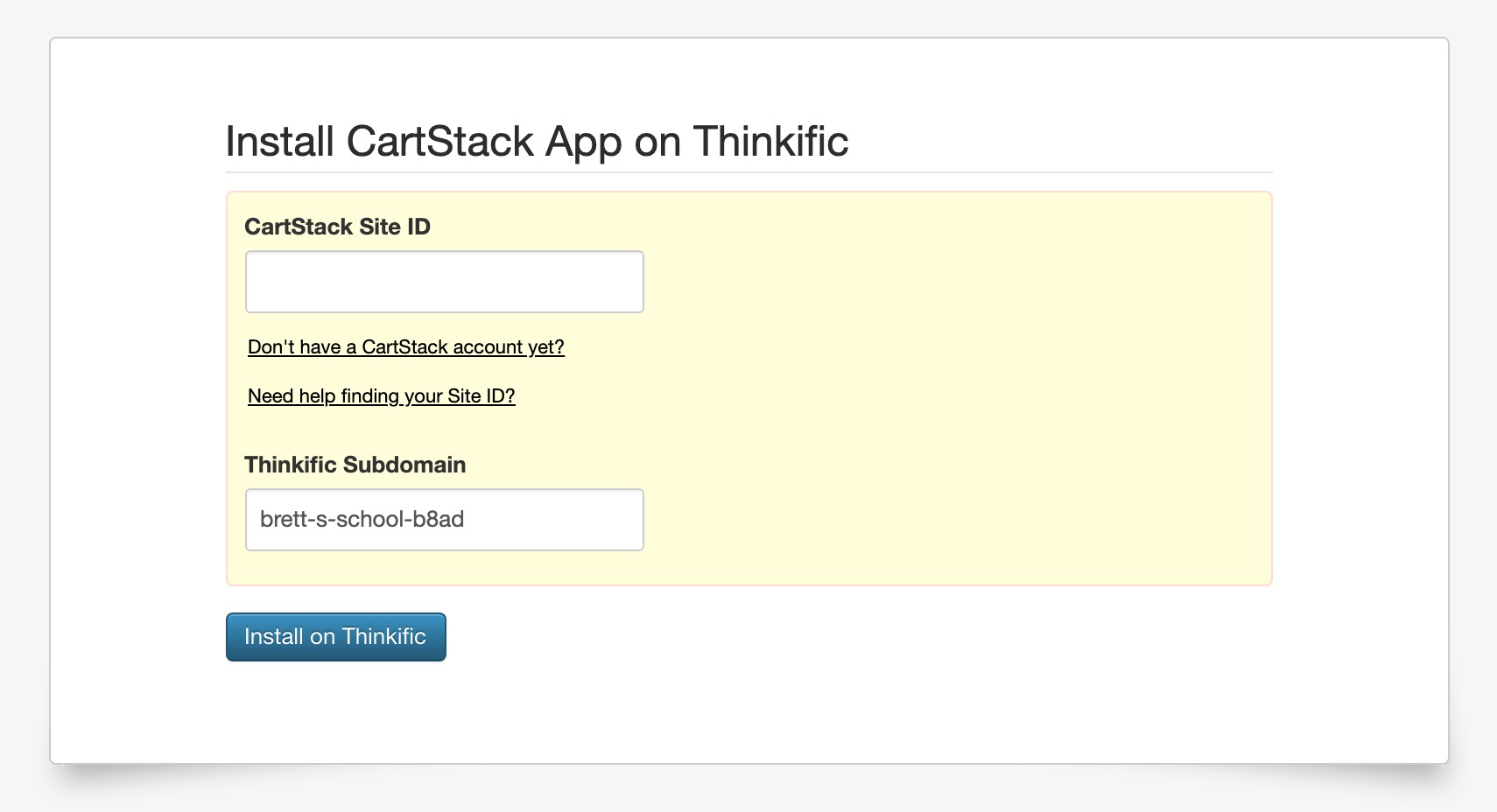
Task: Click the Install on Thinkific button
Action: (336, 637)
